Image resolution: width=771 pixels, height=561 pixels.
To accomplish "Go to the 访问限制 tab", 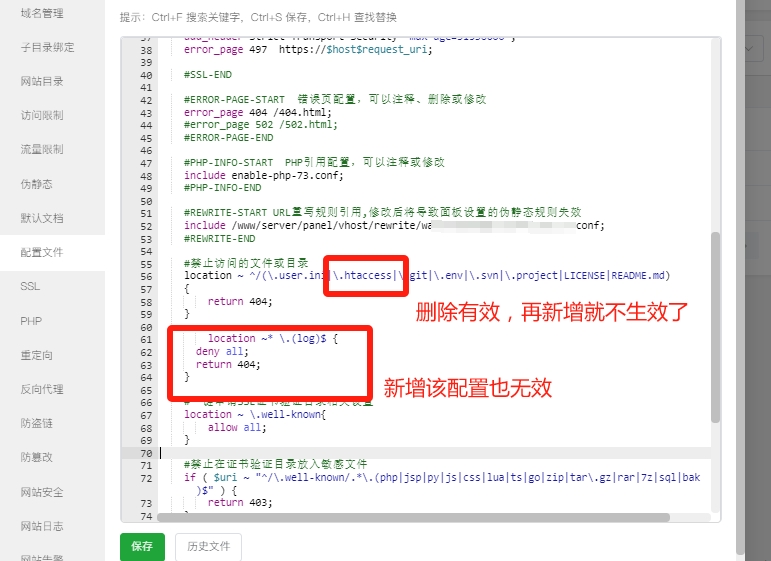I will point(42,115).
